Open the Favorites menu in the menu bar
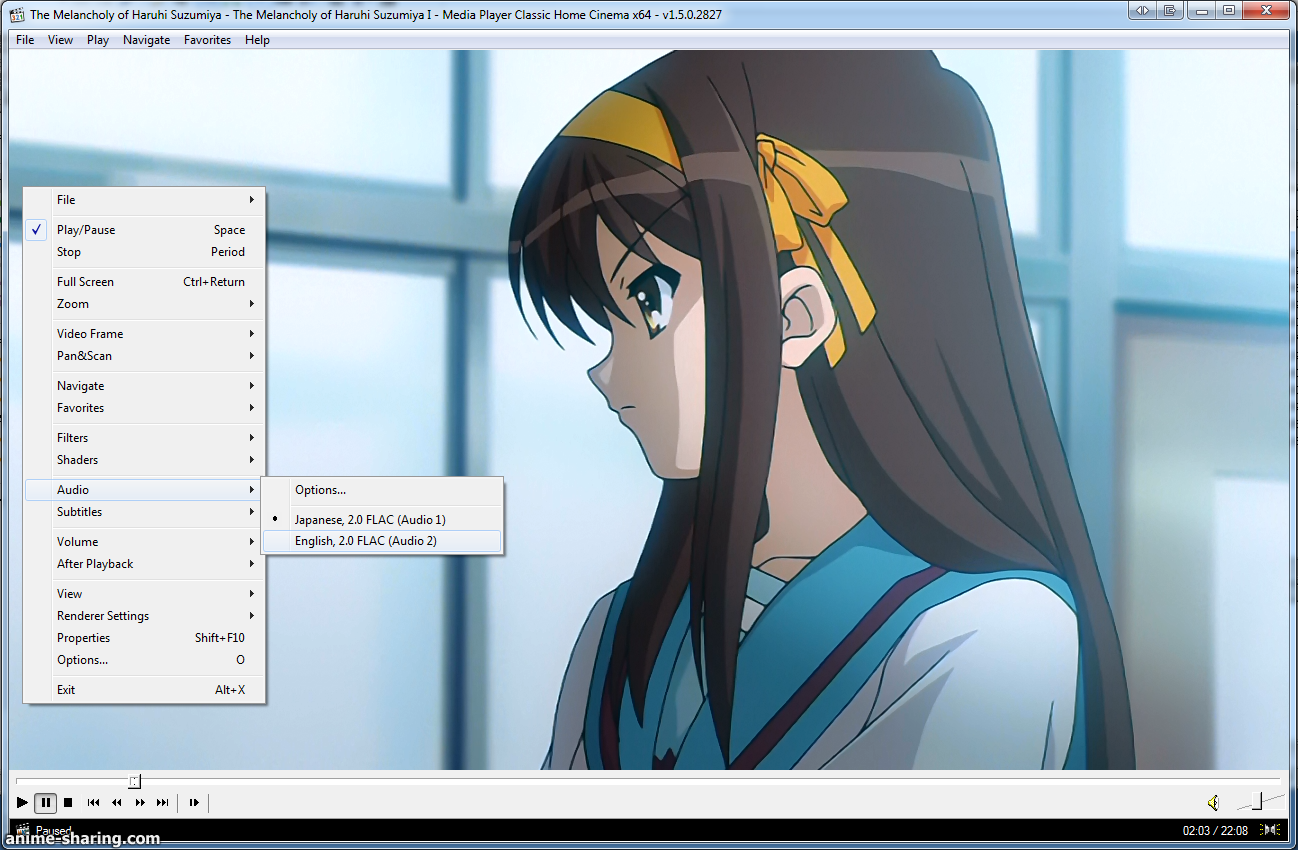The image size is (1298, 850). click(207, 40)
